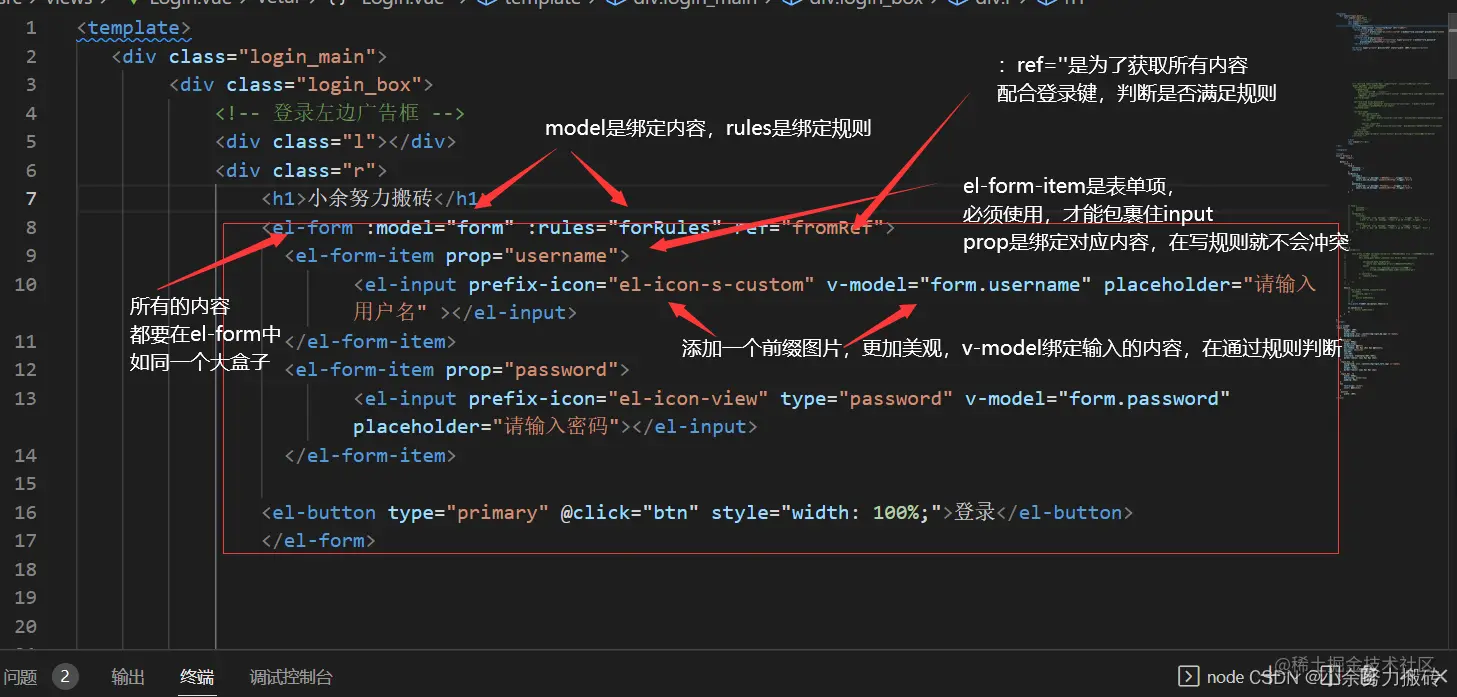1457x697 pixels.
Task: Click line number 18 in gutter
Action: coord(25,569)
